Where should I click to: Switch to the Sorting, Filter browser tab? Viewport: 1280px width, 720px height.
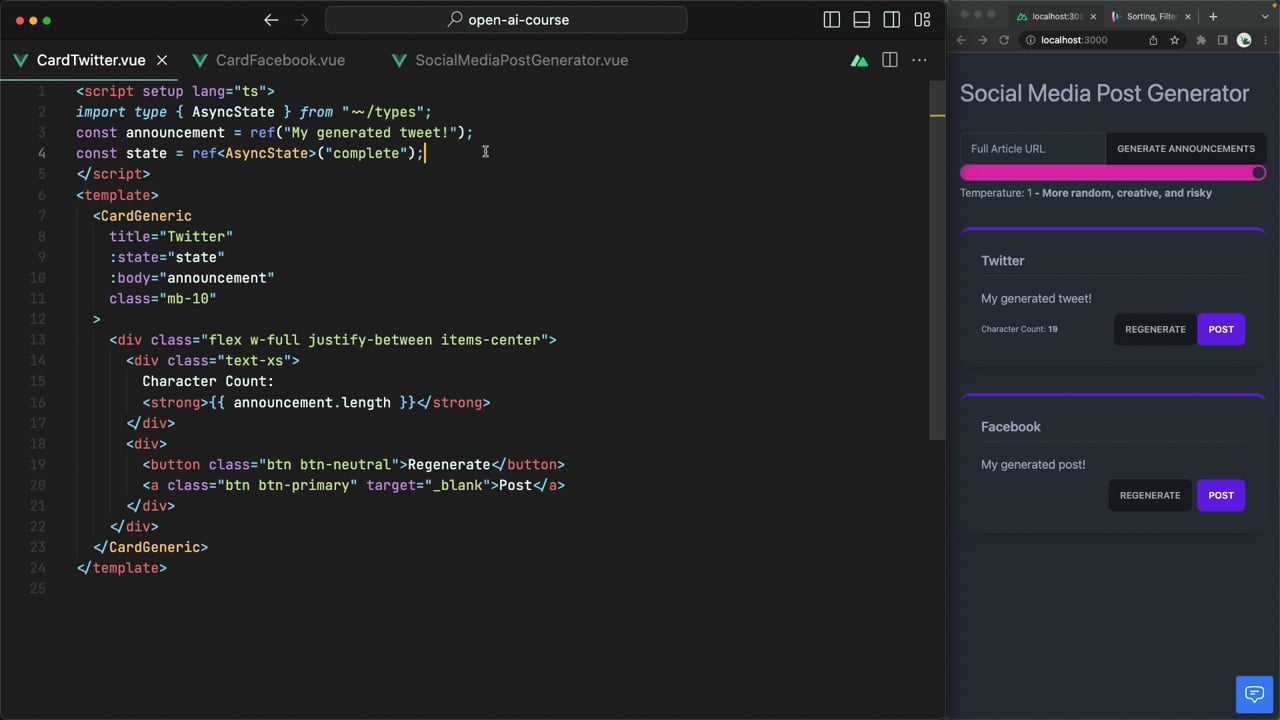point(1151,16)
